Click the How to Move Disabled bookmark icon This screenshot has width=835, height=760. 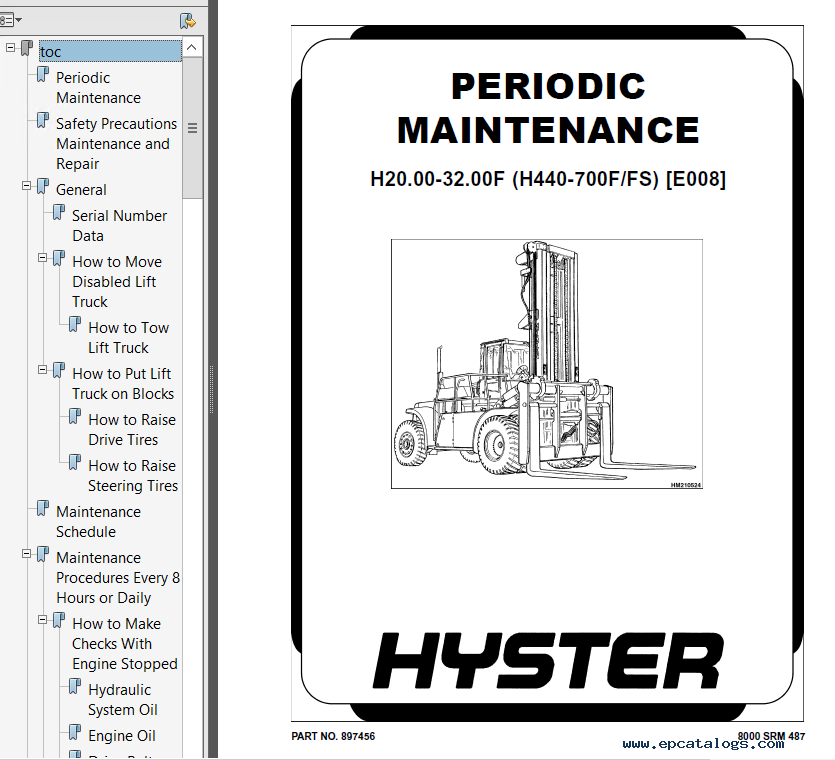[x=59, y=258]
